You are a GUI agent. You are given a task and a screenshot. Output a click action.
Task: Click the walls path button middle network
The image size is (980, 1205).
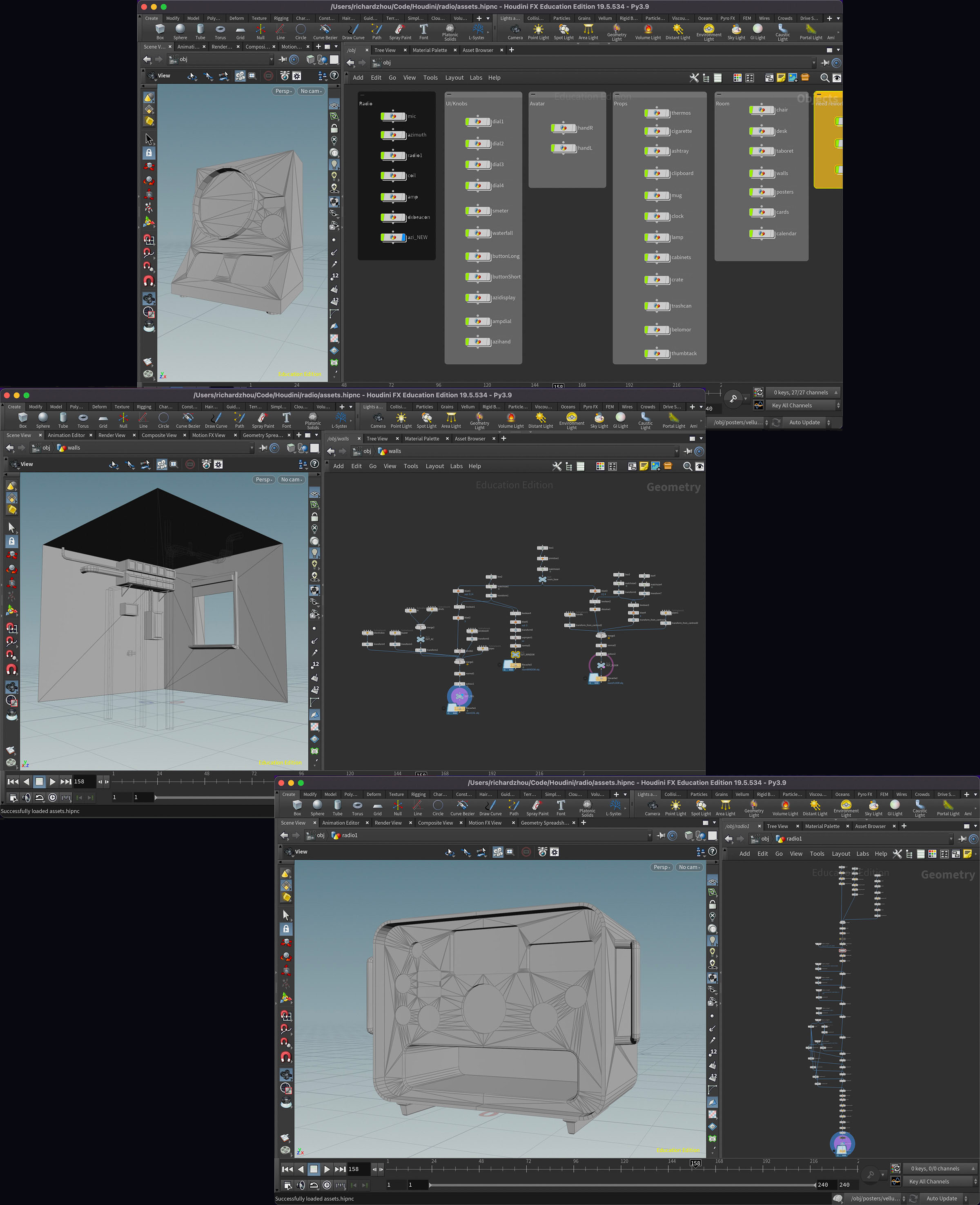[389, 451]
